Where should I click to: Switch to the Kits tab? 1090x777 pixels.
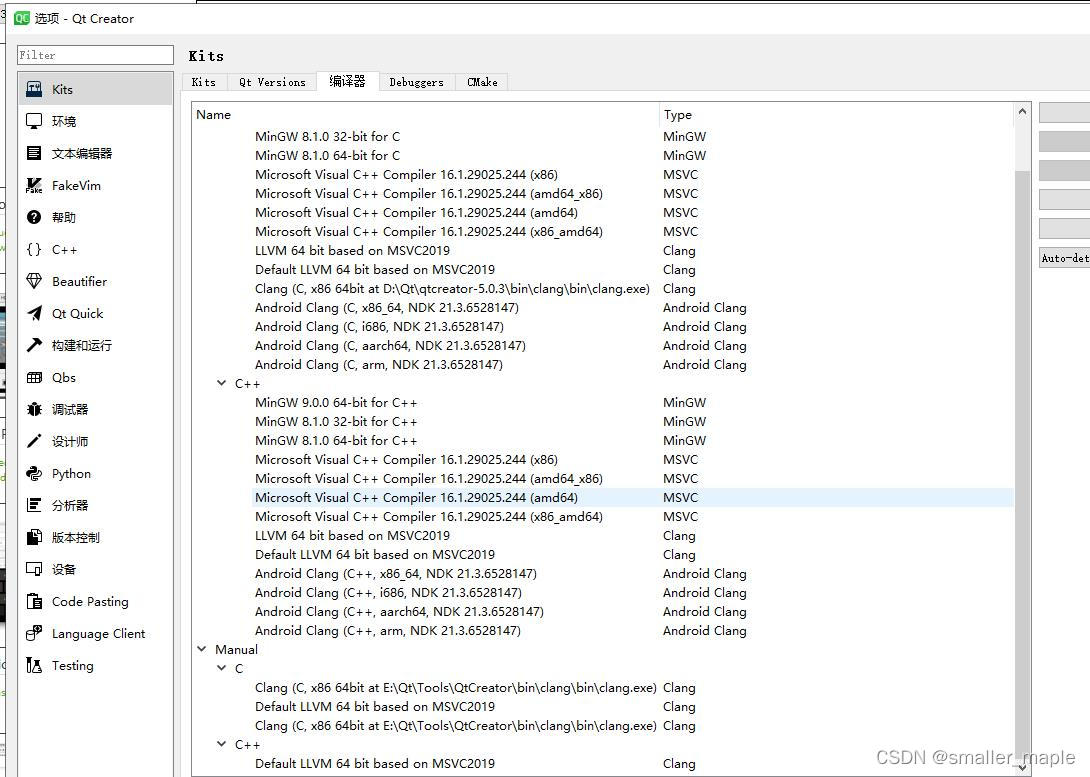(204, 82)
